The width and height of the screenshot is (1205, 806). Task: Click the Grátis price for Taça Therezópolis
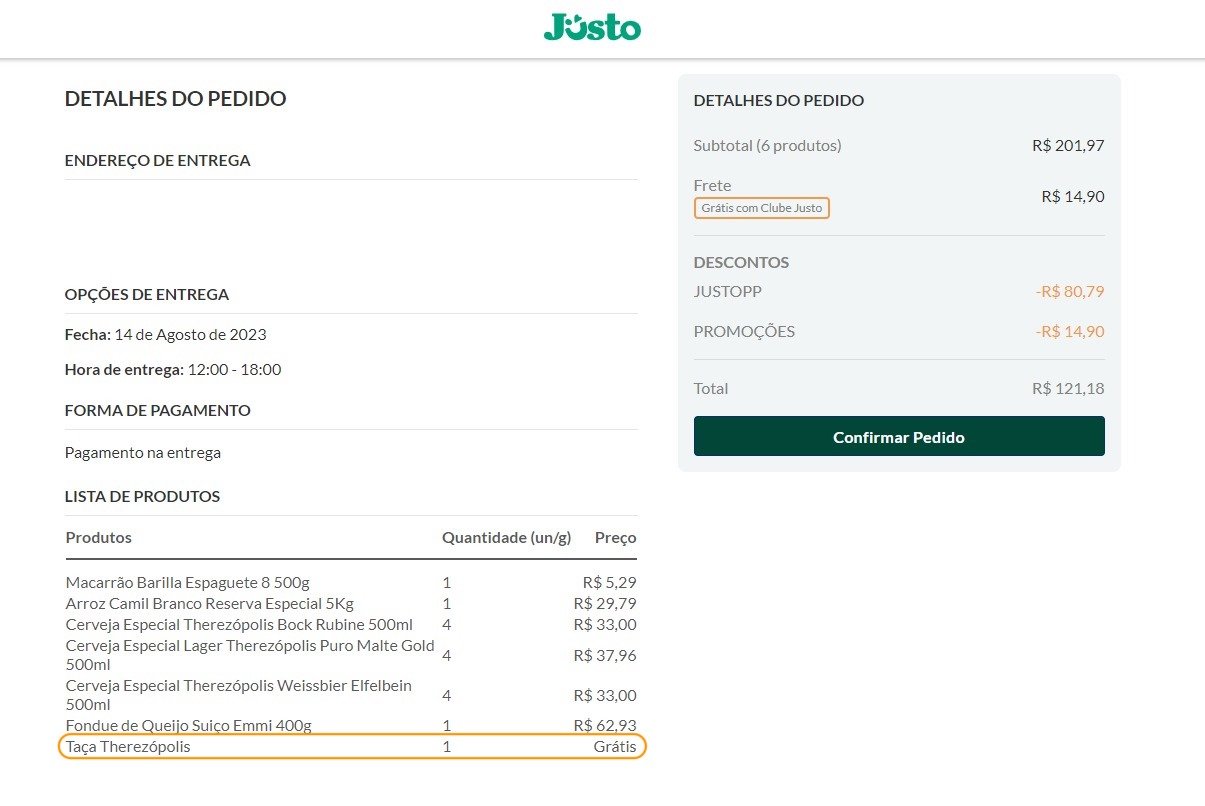point(614,747)
